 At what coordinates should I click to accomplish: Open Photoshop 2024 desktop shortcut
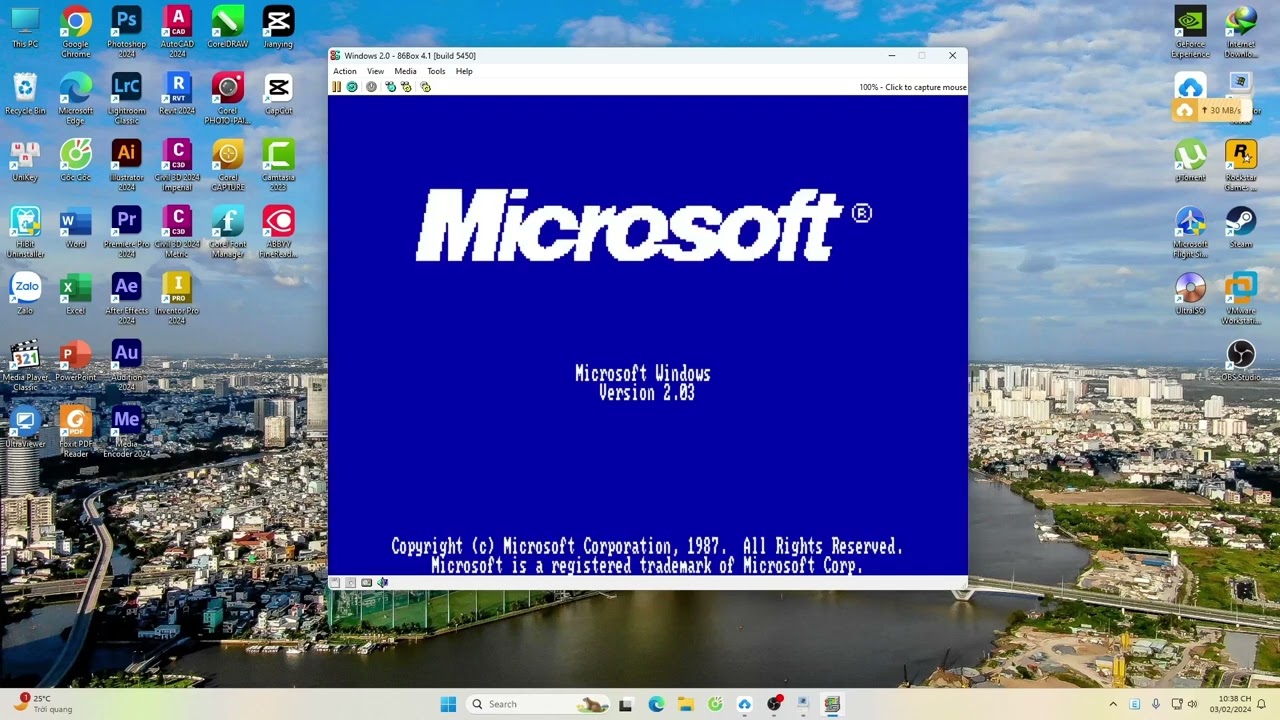tap(126, 32)
